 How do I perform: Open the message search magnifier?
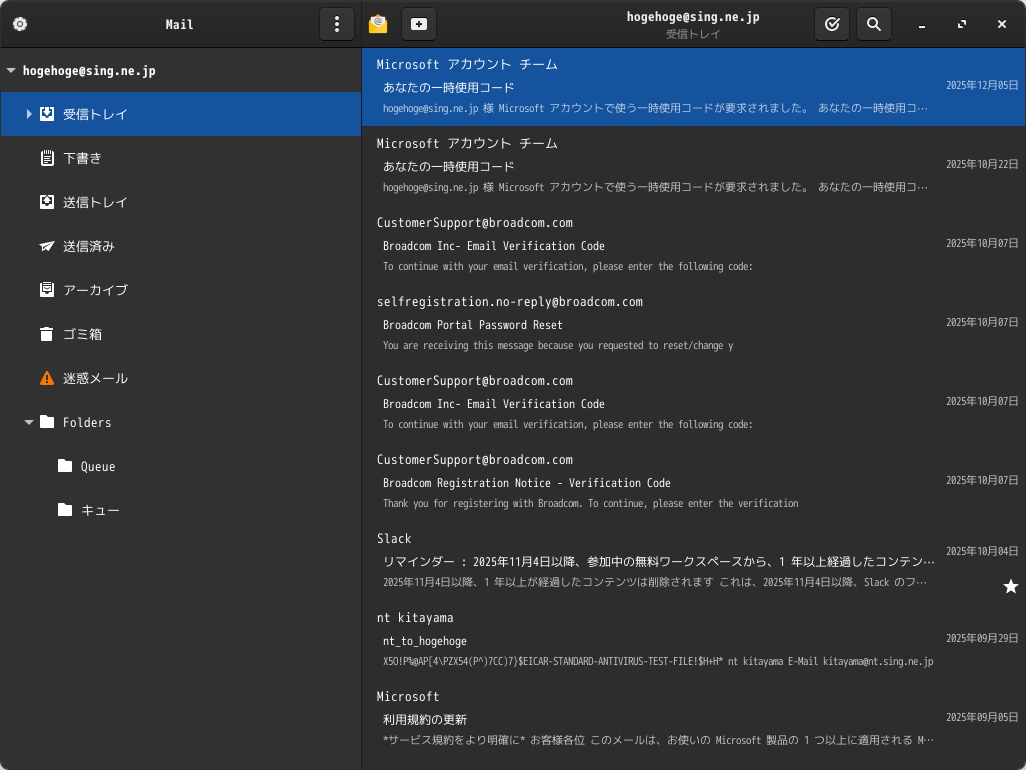(x=874, y=24)
